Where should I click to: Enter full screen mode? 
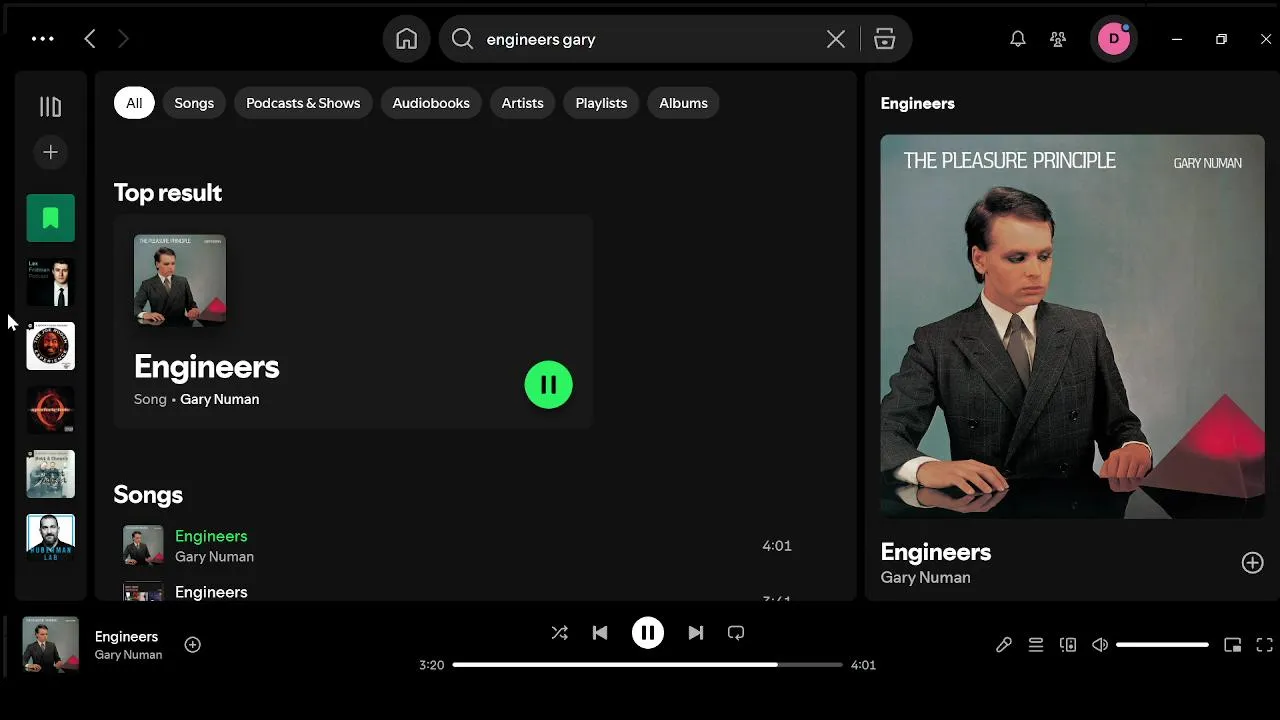1265,645
